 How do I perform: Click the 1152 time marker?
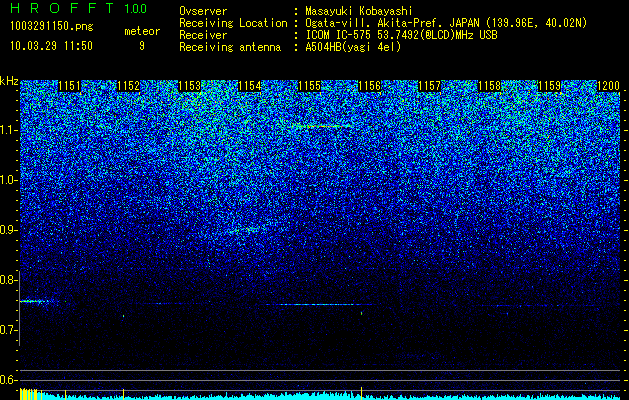pos(128,86)
